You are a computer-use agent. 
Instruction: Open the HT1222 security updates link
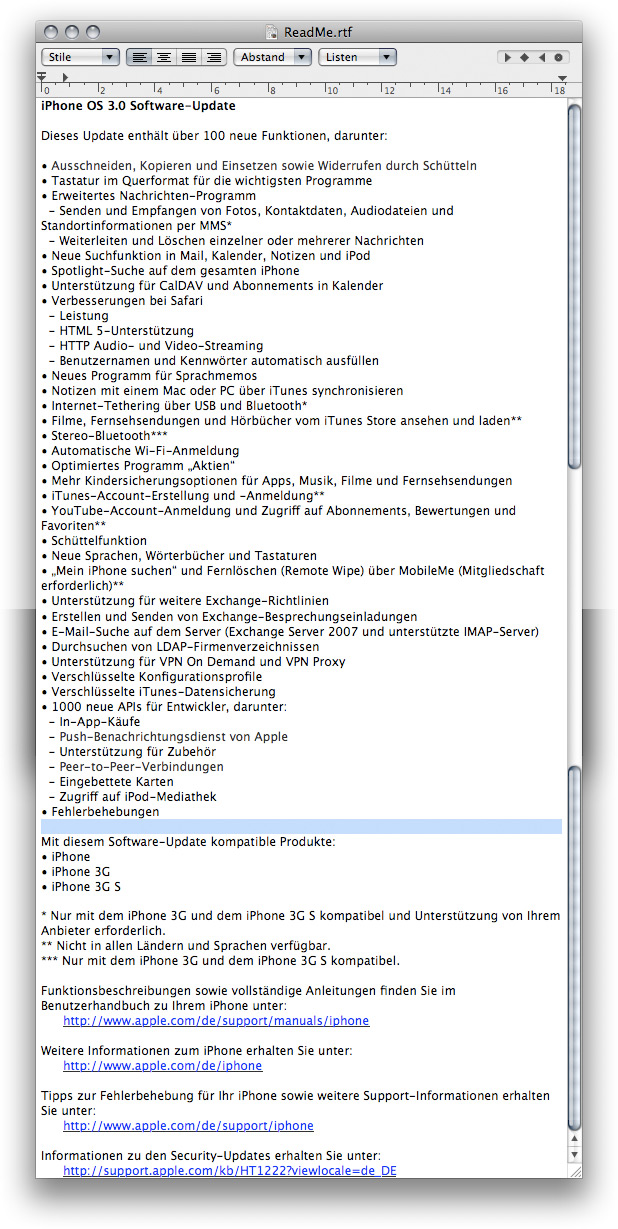point(229,1171)
